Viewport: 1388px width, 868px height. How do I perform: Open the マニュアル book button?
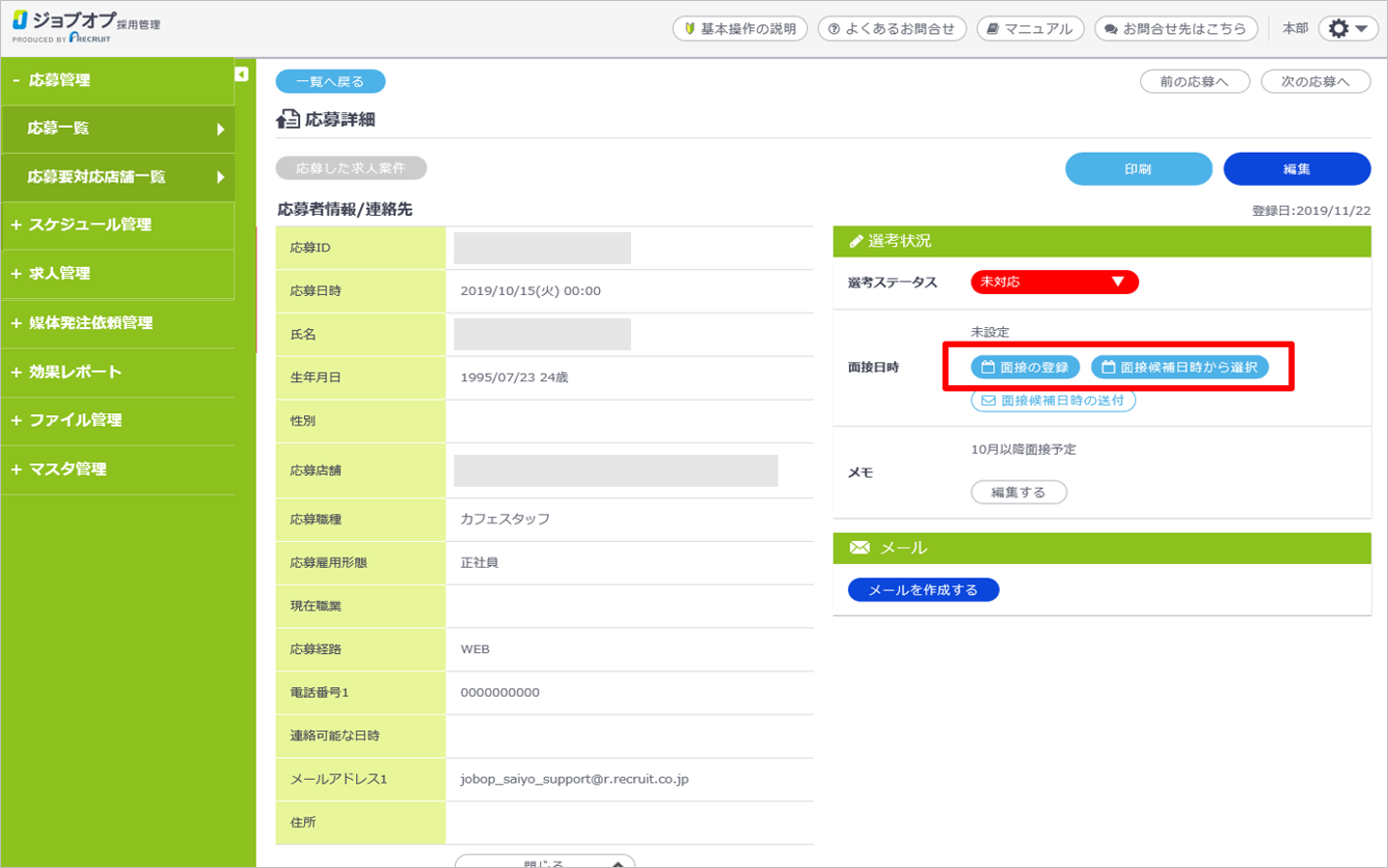[1030, 29]
